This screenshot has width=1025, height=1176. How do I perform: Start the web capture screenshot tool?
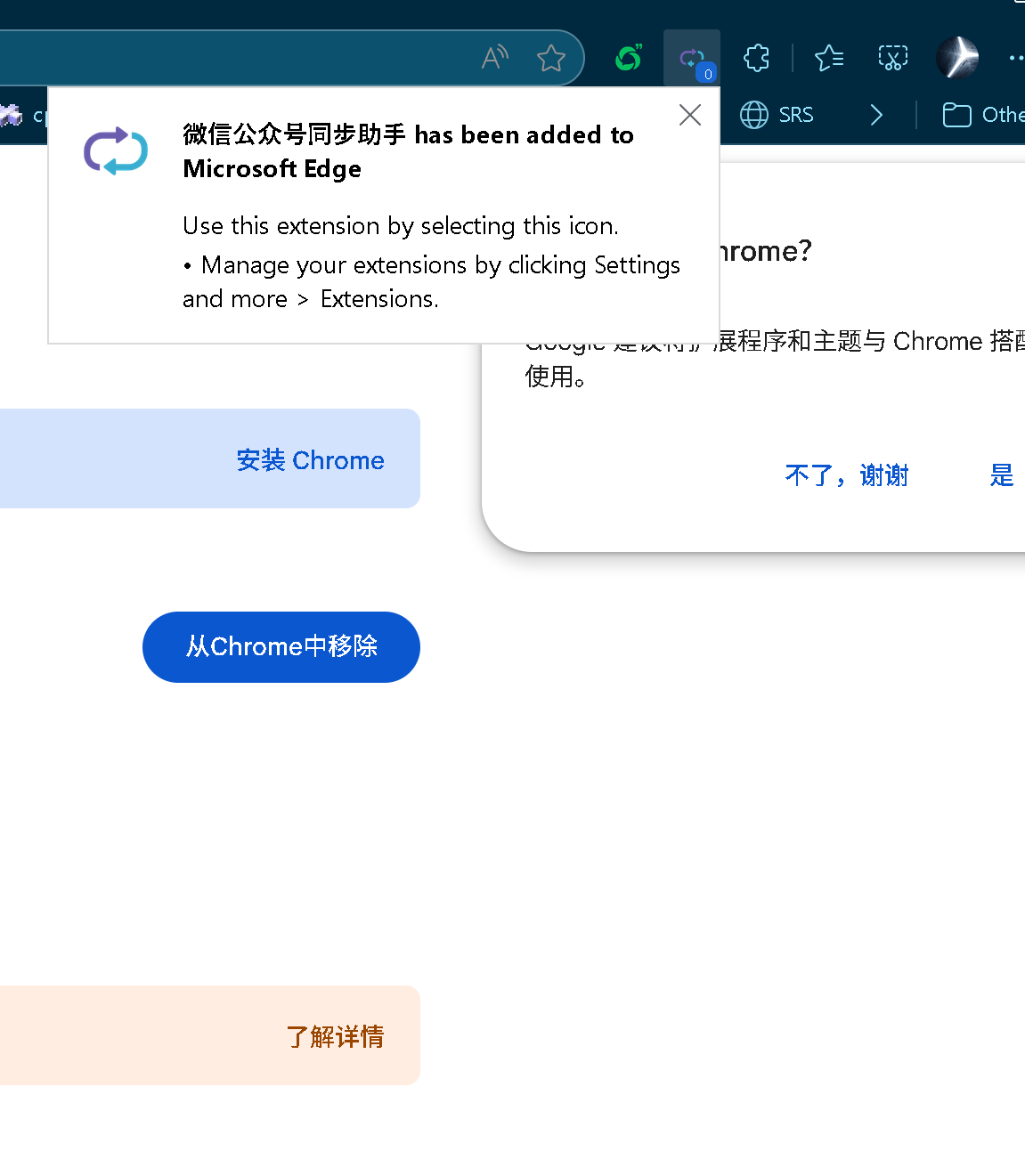893,59
